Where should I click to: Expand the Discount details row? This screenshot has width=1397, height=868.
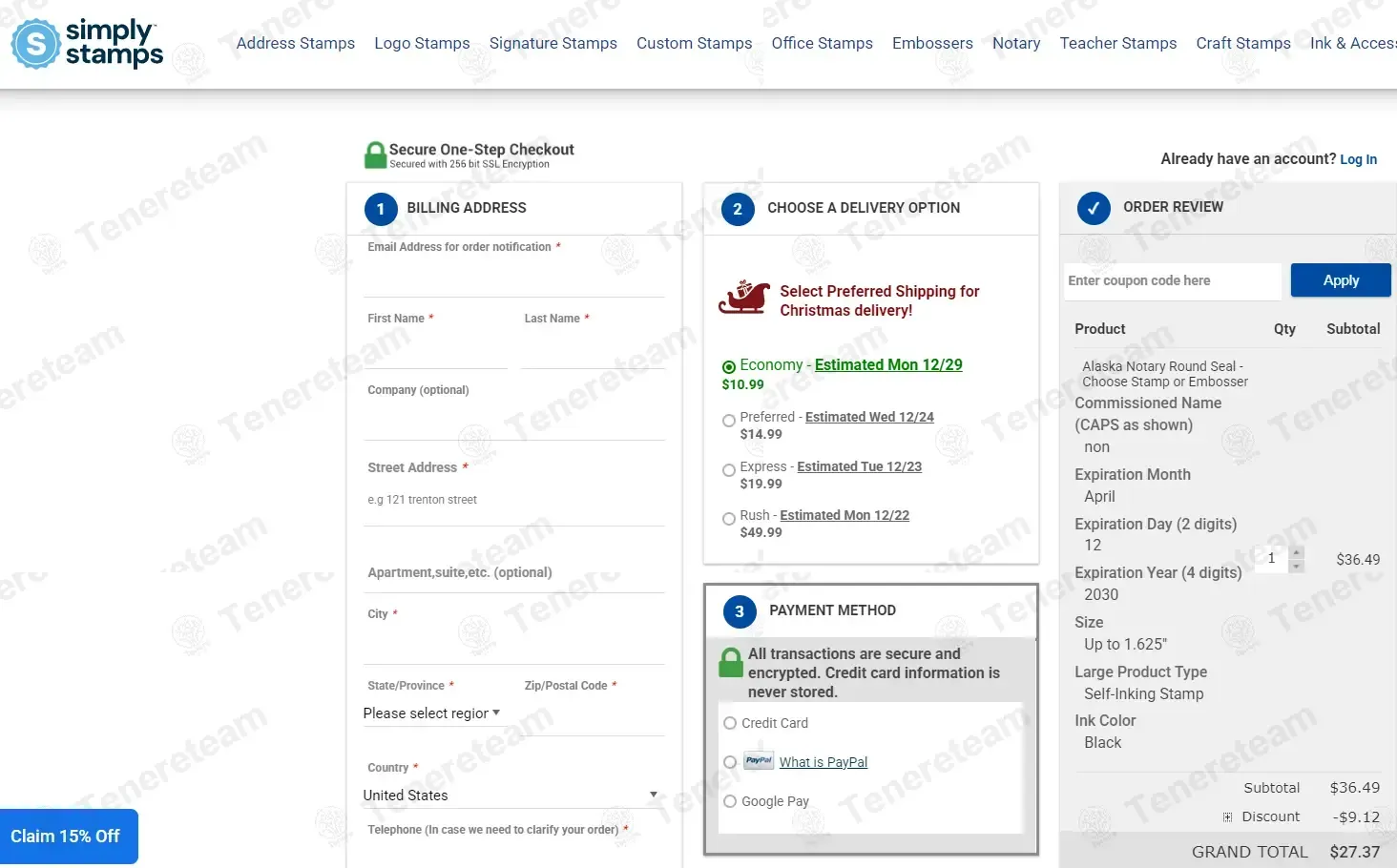tap(1227, 817)
